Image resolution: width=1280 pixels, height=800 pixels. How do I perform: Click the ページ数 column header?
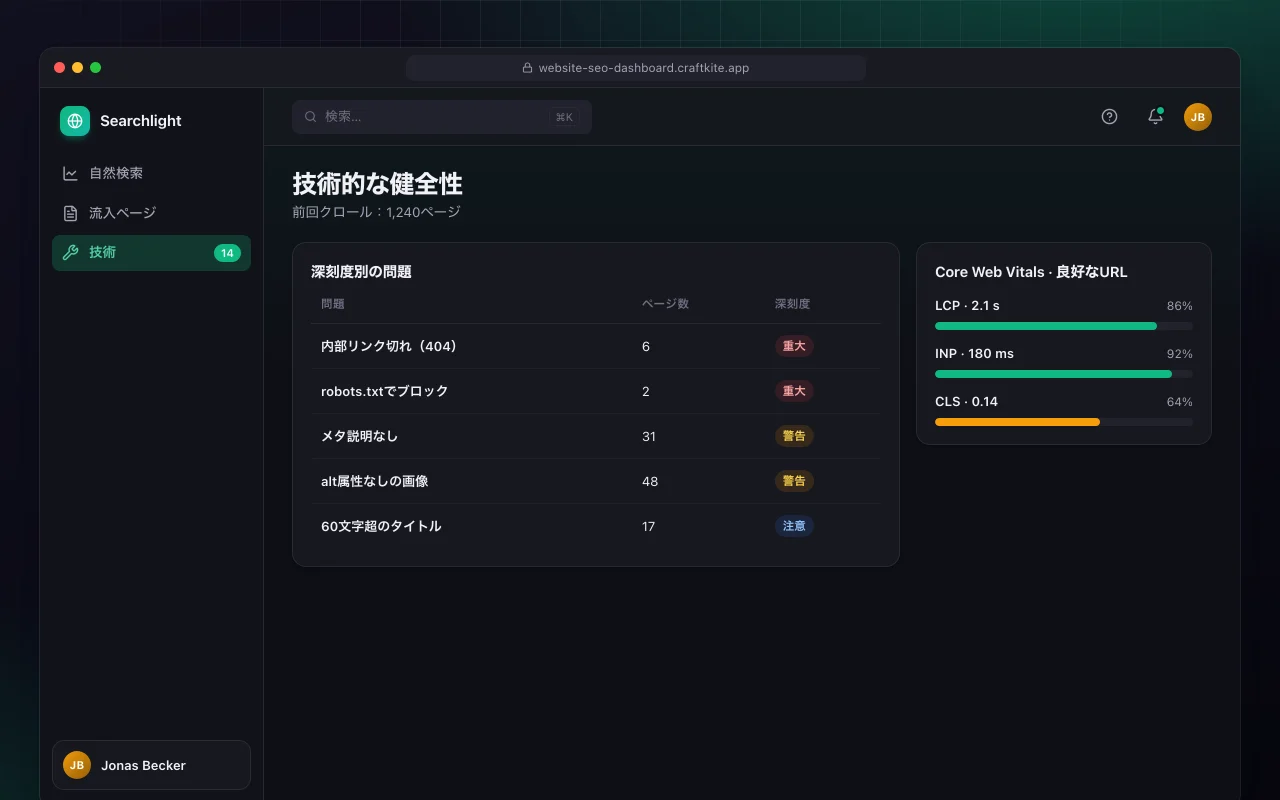pyautogui.click(x=665, y=304)
